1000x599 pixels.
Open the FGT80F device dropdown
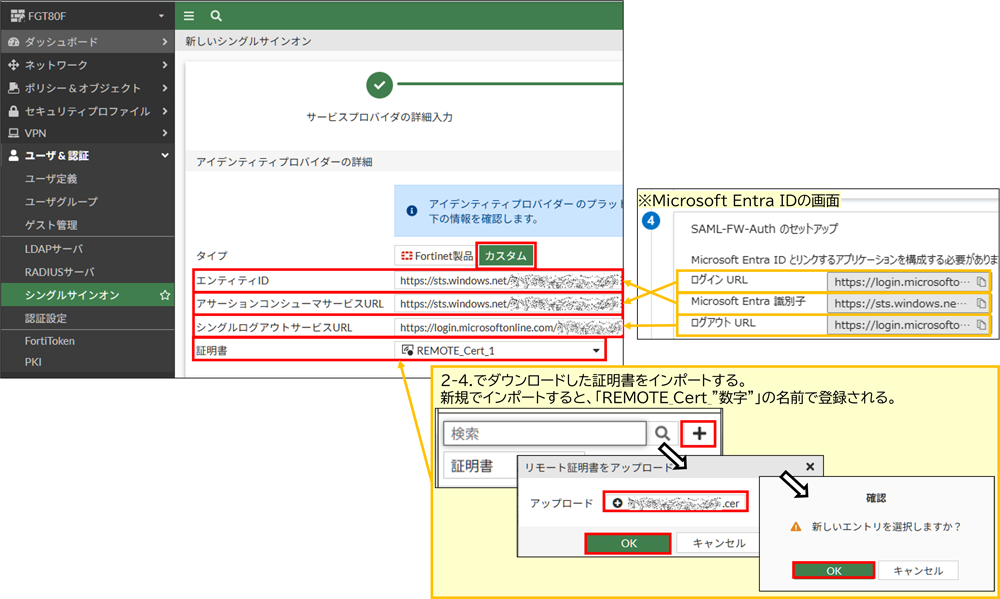[x=161, y=16]
